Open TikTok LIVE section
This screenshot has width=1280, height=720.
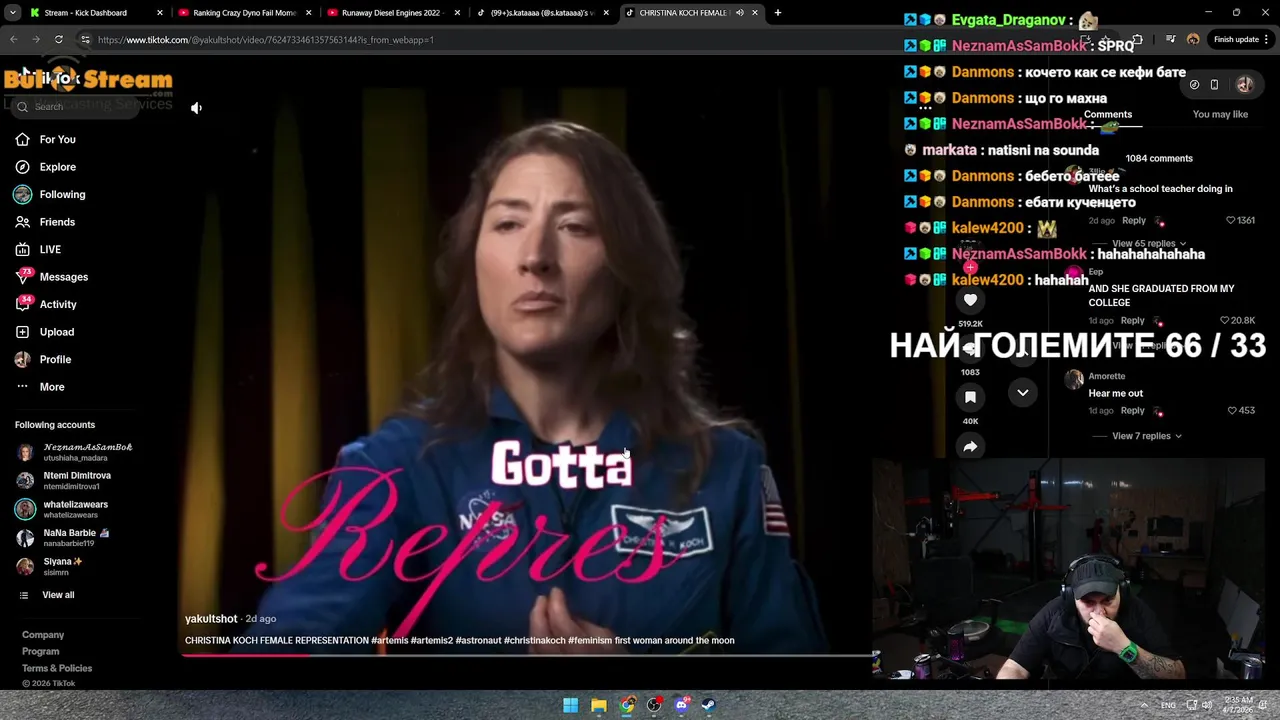(x=38, y=249)
